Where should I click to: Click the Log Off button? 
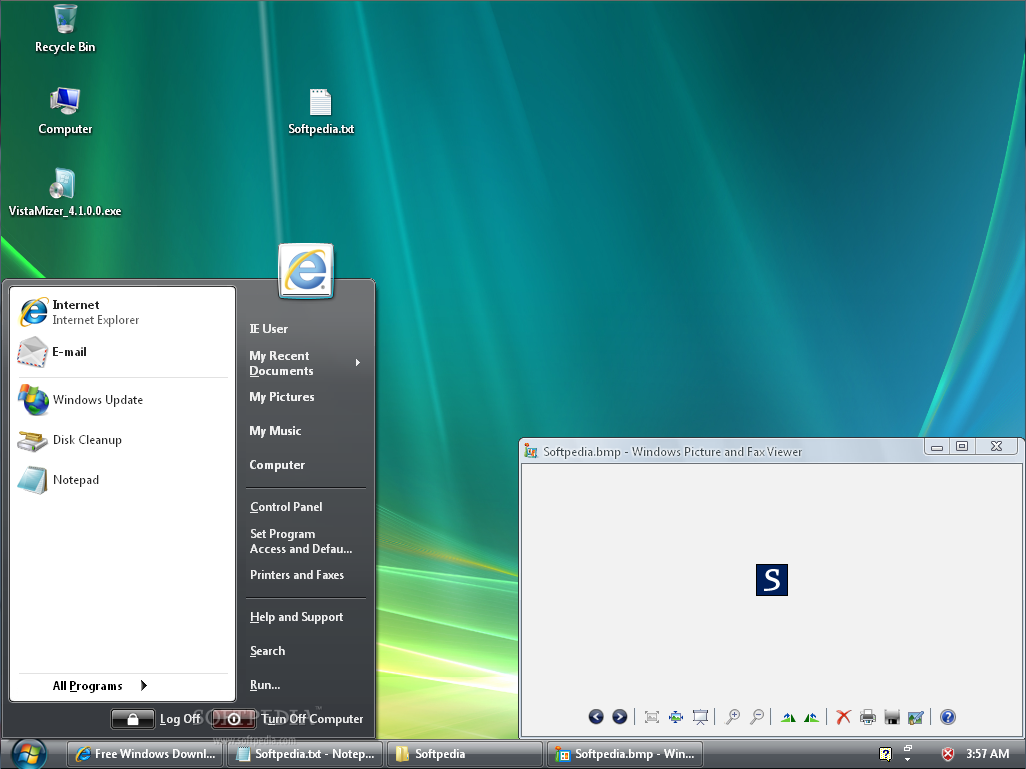tap(132, 719)
